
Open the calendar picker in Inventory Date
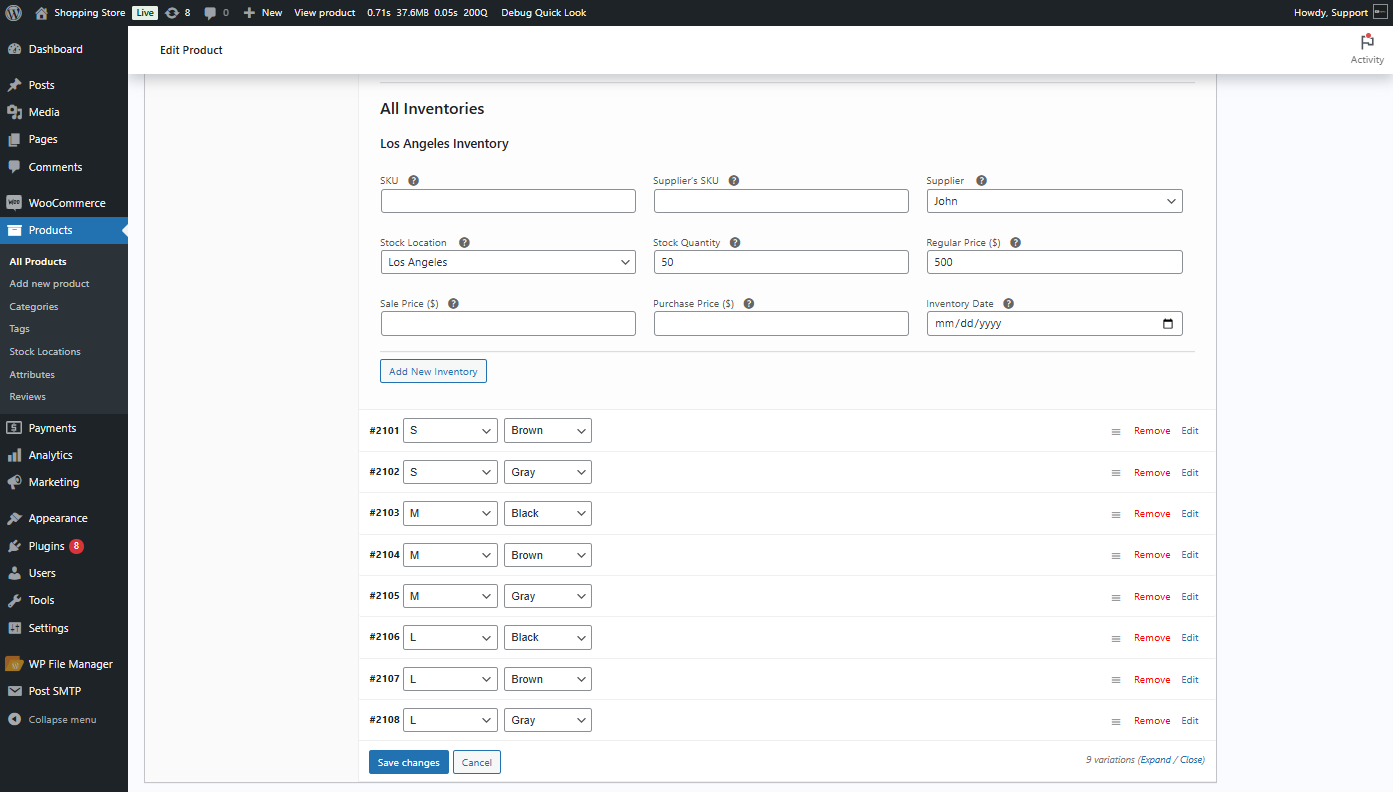[1168, 324]
